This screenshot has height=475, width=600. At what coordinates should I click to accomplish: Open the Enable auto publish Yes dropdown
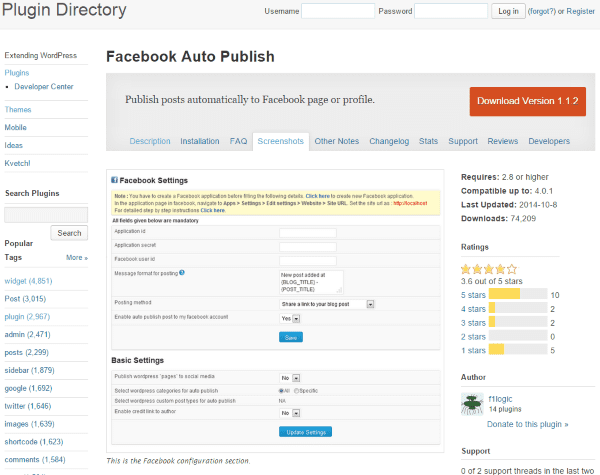[290, 318]
